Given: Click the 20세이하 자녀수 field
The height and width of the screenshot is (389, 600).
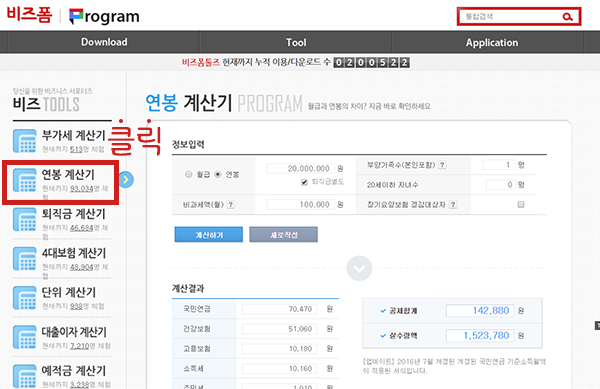Looking at the screenshot, I should click(x=501, y=185).
